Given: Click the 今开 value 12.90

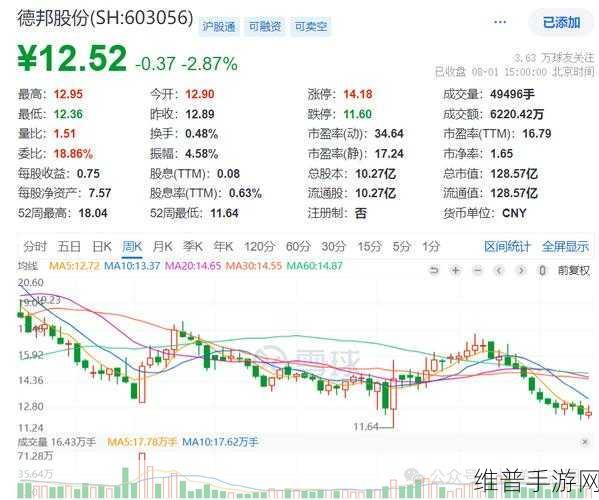Looking at the screenshot, I should [200, 94].
